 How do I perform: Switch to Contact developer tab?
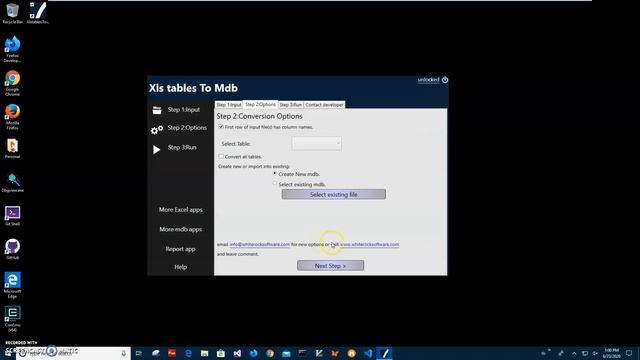[324, 105]
